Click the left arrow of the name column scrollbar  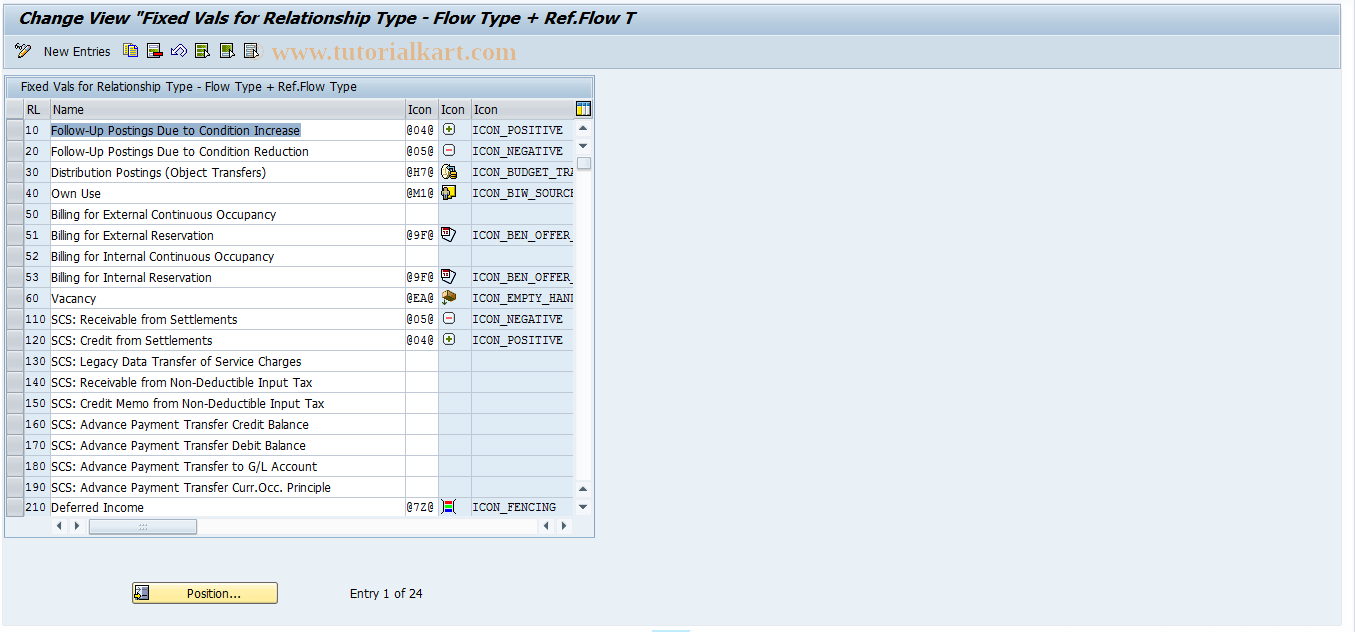59,526
